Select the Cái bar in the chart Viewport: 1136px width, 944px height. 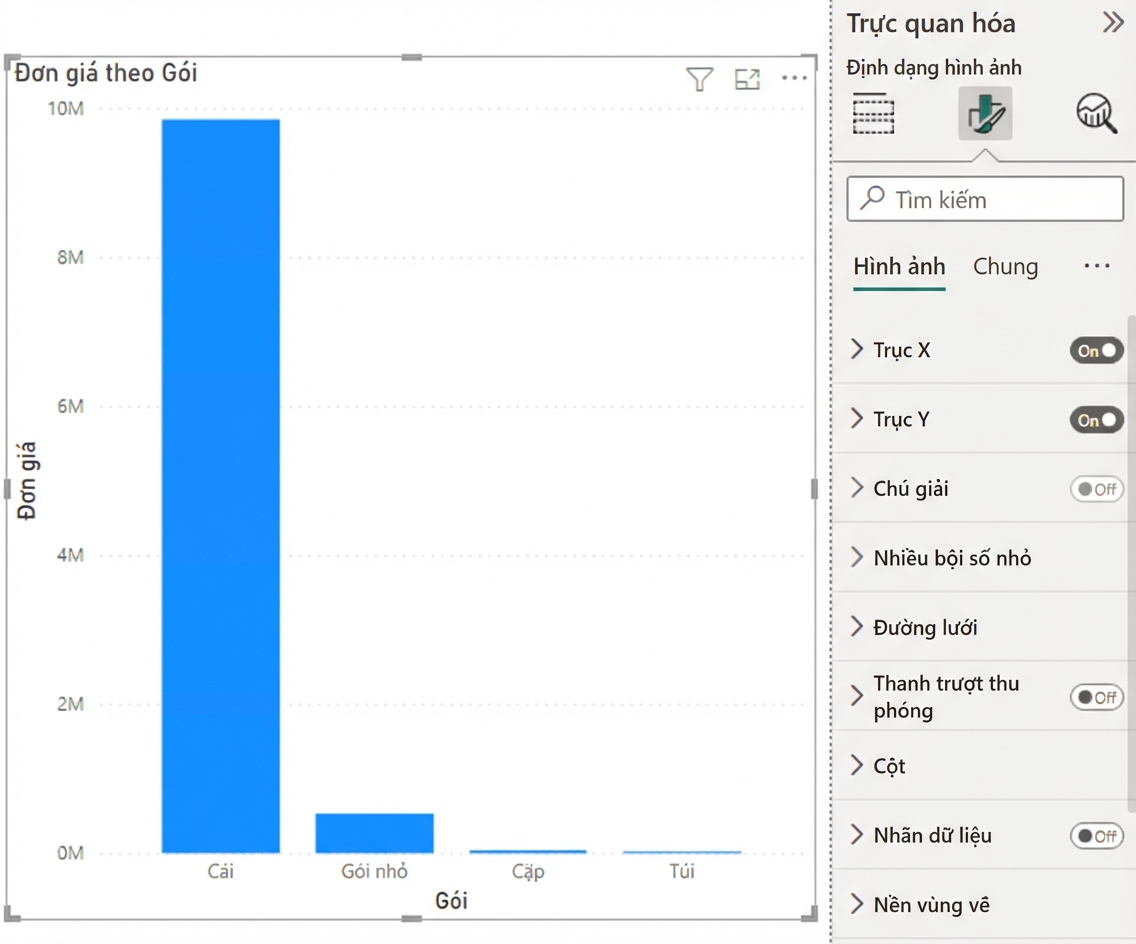(x=221, y=486)
